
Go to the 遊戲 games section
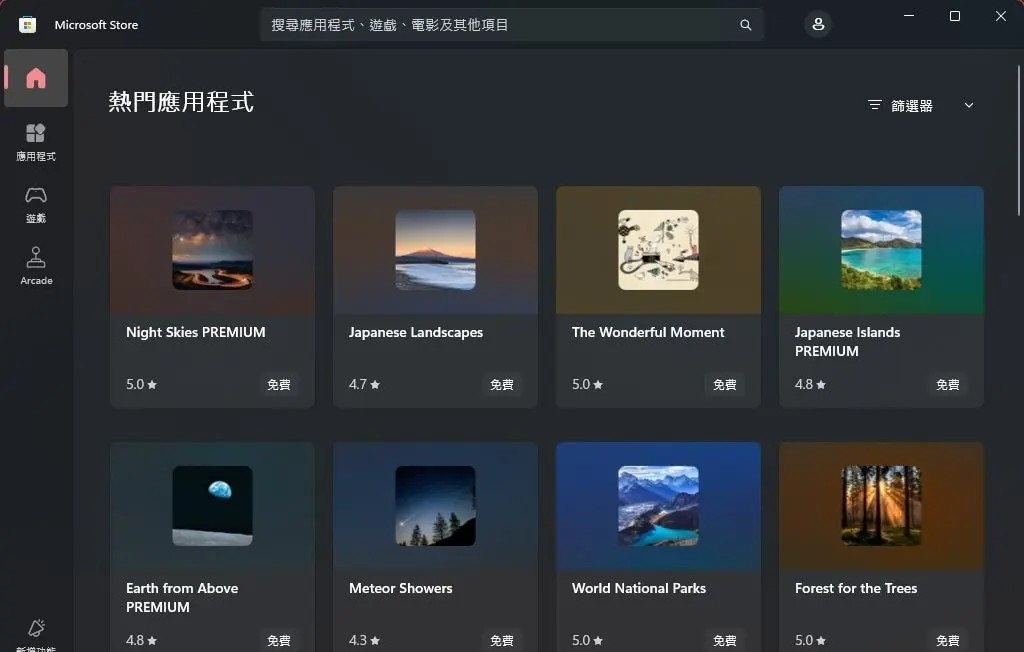[x=36, y=204]
